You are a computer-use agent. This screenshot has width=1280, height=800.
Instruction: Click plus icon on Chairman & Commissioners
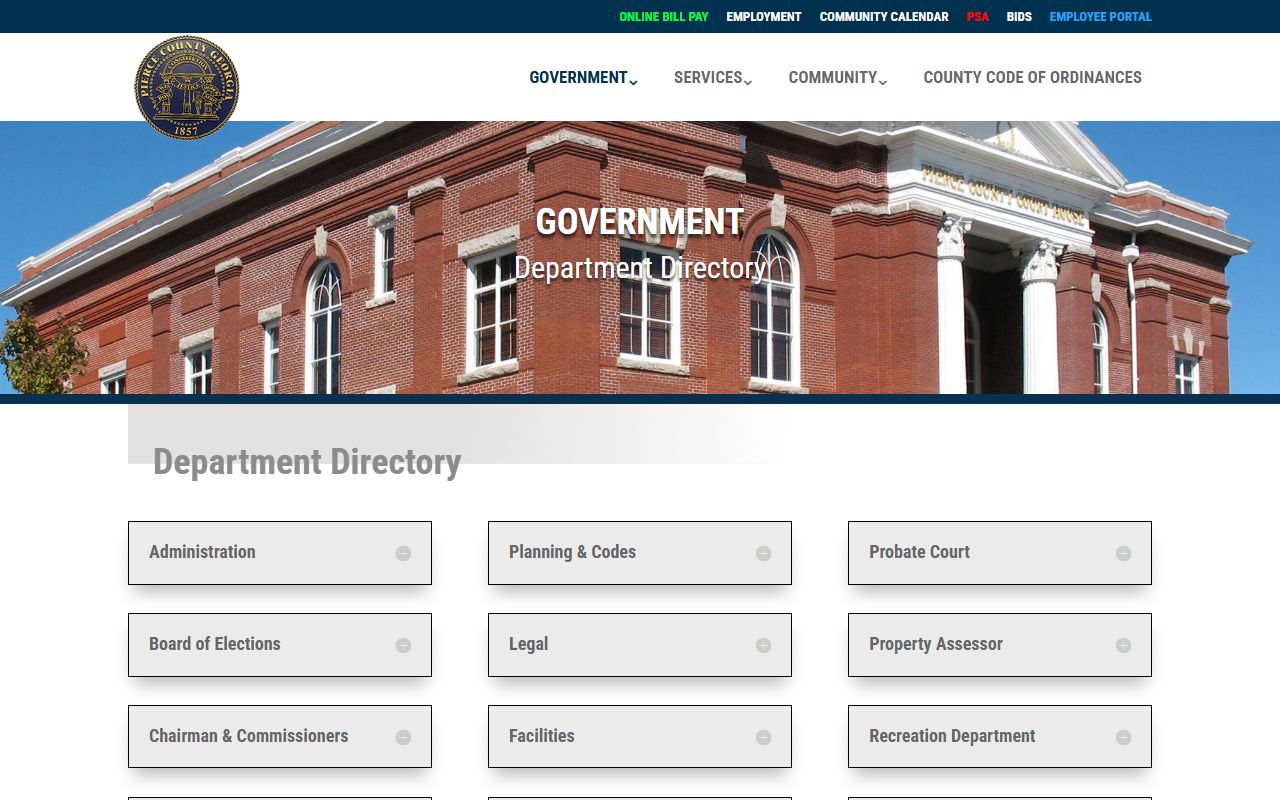click(x=403, y=737)
